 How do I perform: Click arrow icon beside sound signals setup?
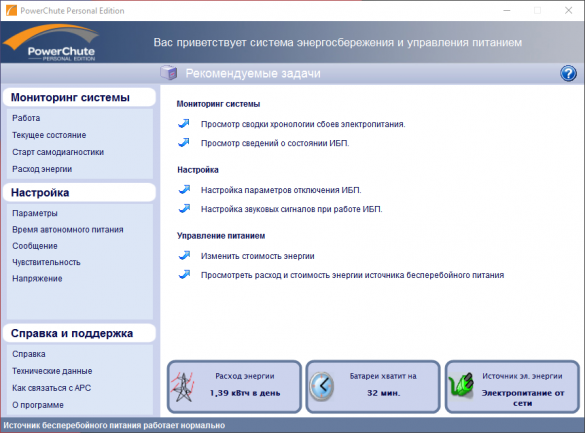pyautogui.click(x=184, y=208)
